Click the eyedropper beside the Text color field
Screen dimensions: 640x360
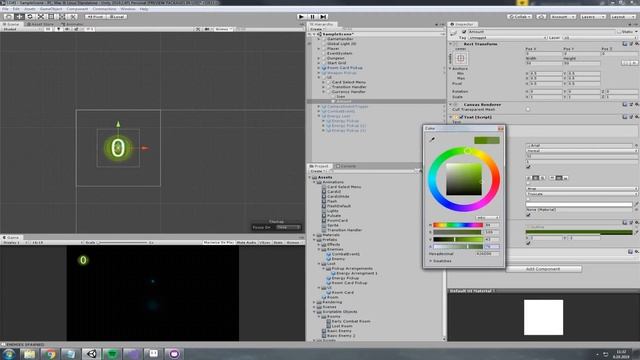click(636, 204)
